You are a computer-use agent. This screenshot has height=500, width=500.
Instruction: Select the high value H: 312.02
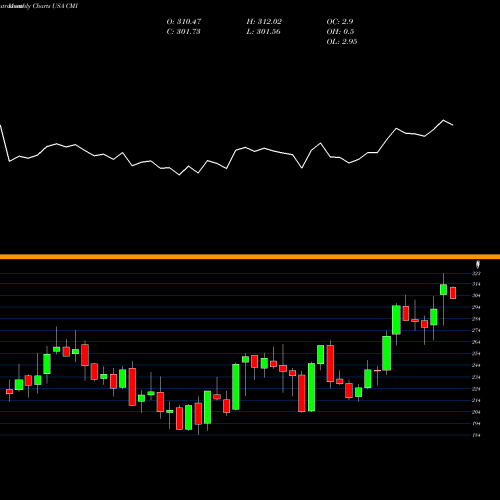pos(264,22)
